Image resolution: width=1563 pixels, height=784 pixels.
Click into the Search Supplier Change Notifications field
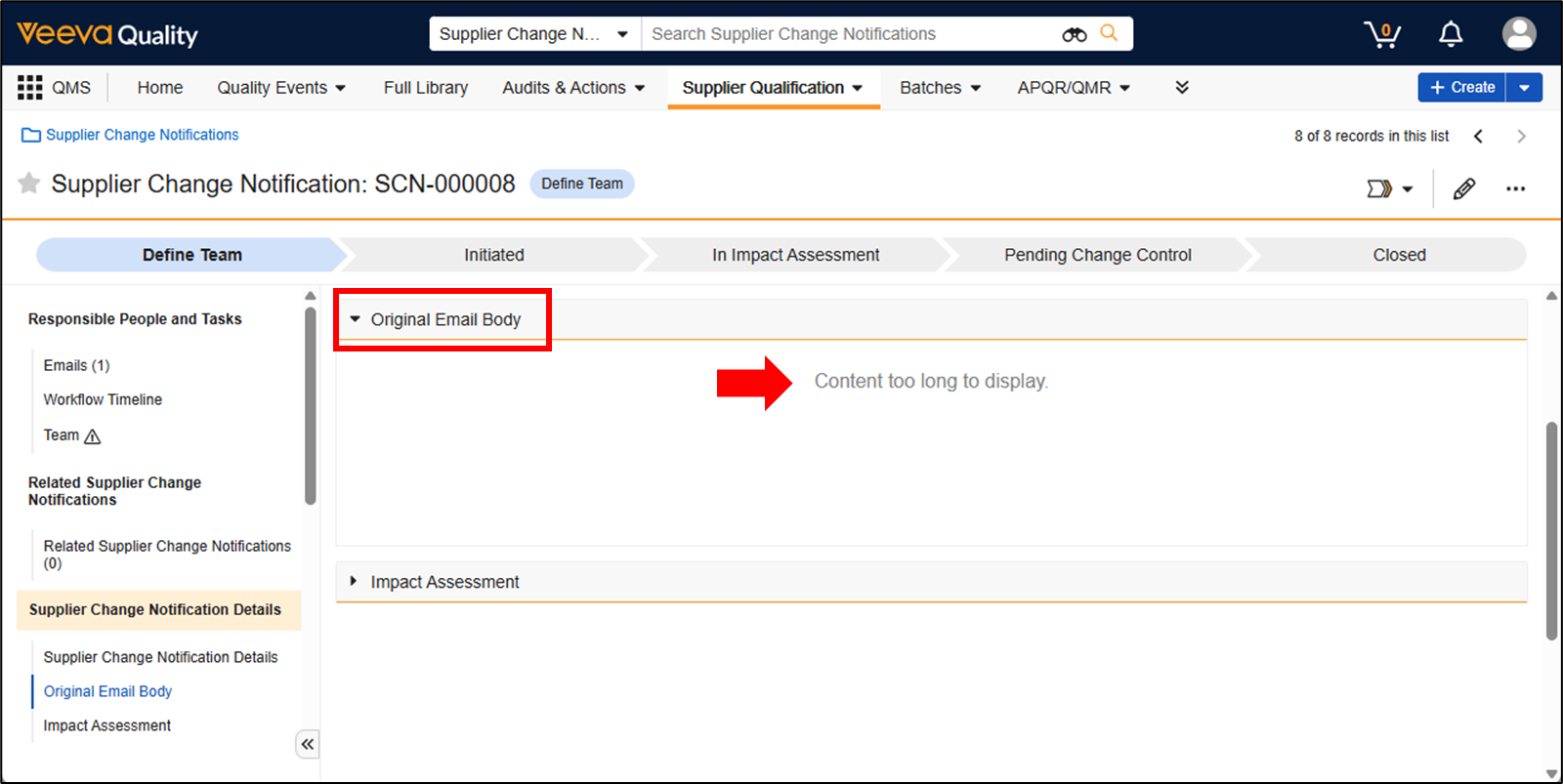850,34
